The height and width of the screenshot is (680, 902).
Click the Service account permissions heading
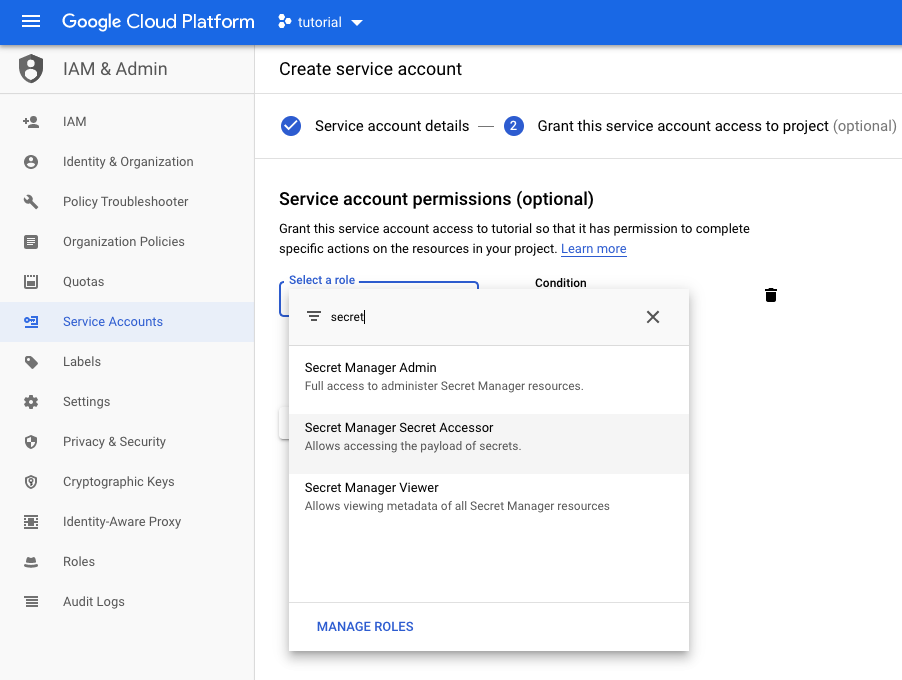click(436, 199)
